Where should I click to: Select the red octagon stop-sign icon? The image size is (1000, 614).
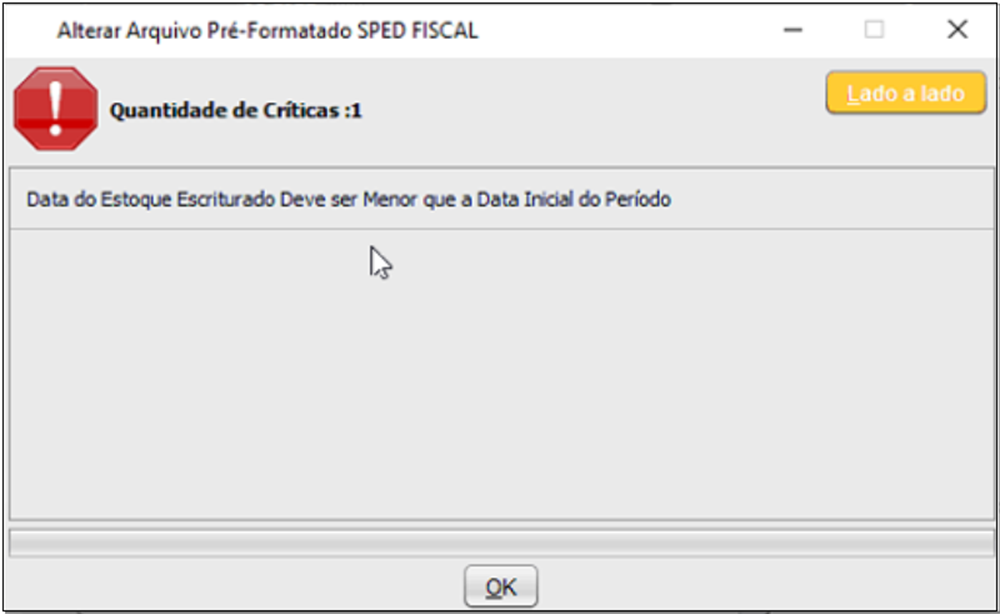coord(56,109)
